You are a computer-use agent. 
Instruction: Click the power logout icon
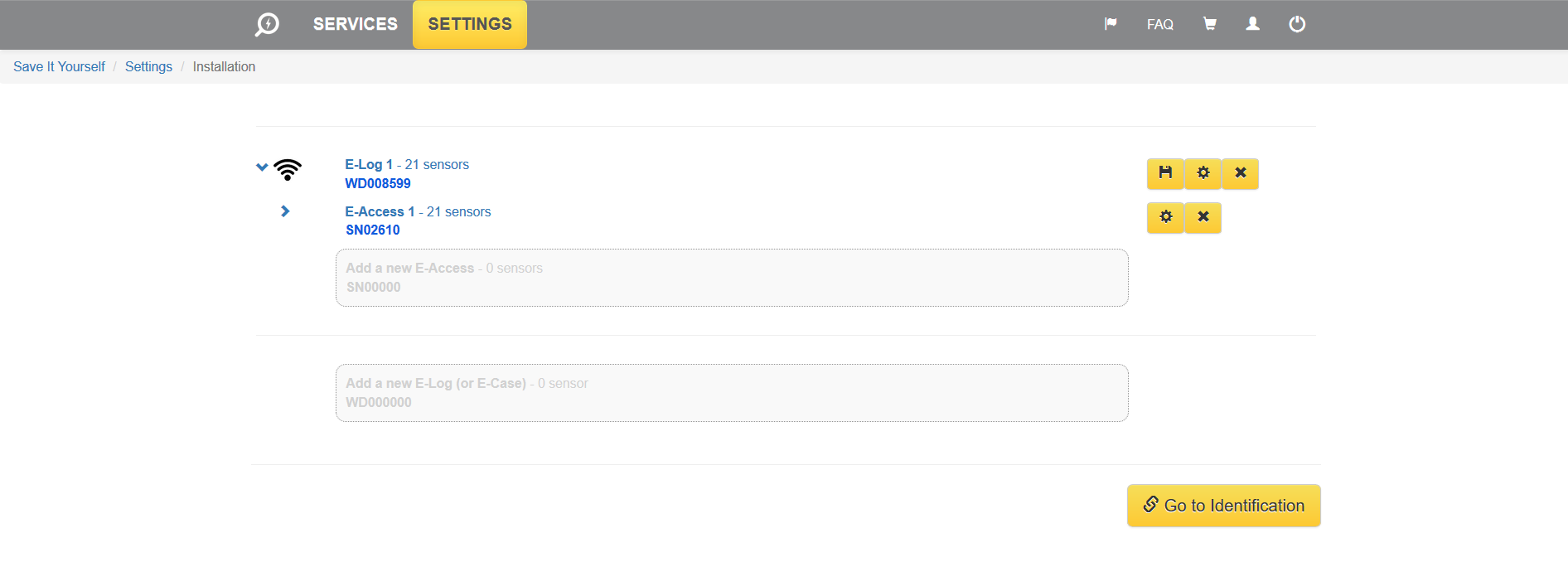pyautogui.click(x=1297, y=24)
